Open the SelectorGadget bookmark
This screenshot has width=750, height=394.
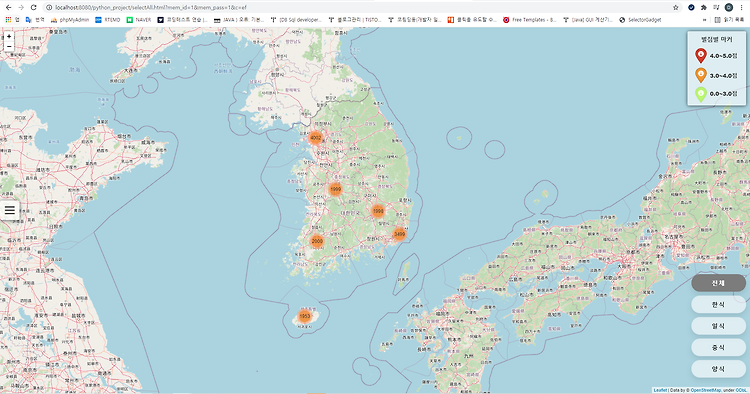[x=640, y=20]
